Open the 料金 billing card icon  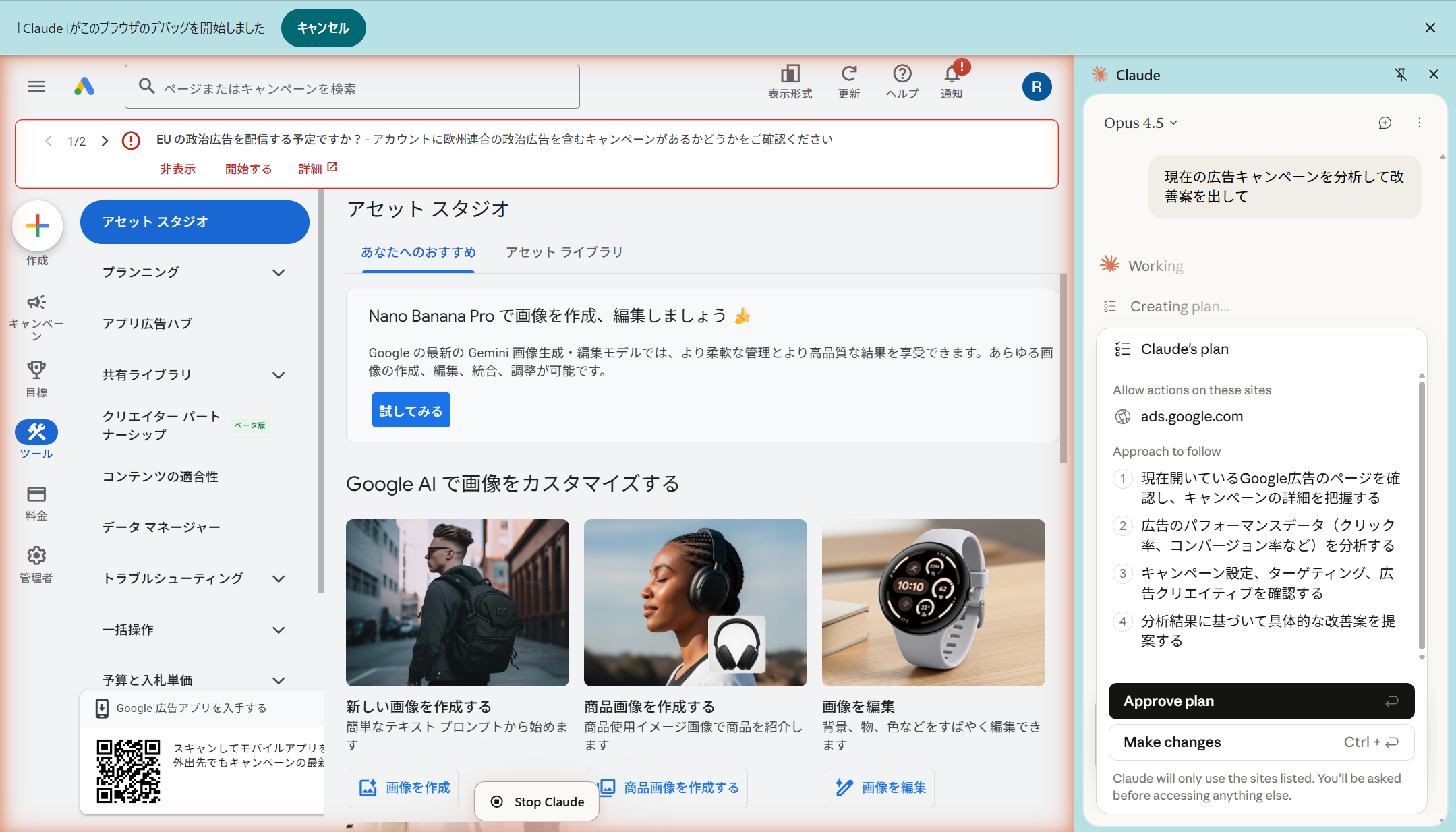[x=36, y=494]
